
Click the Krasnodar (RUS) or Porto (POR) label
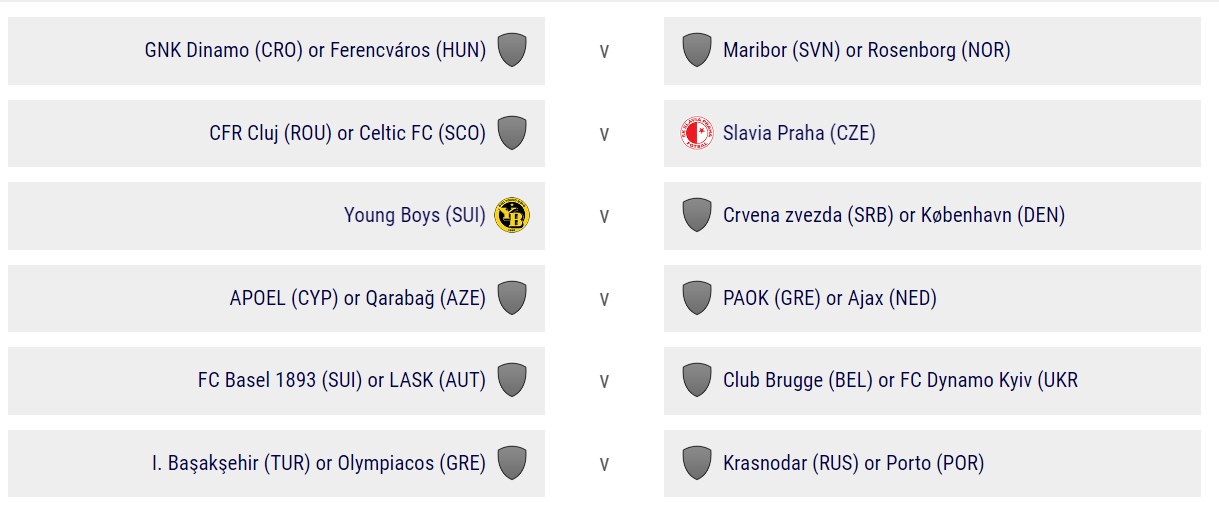point(854,463)
